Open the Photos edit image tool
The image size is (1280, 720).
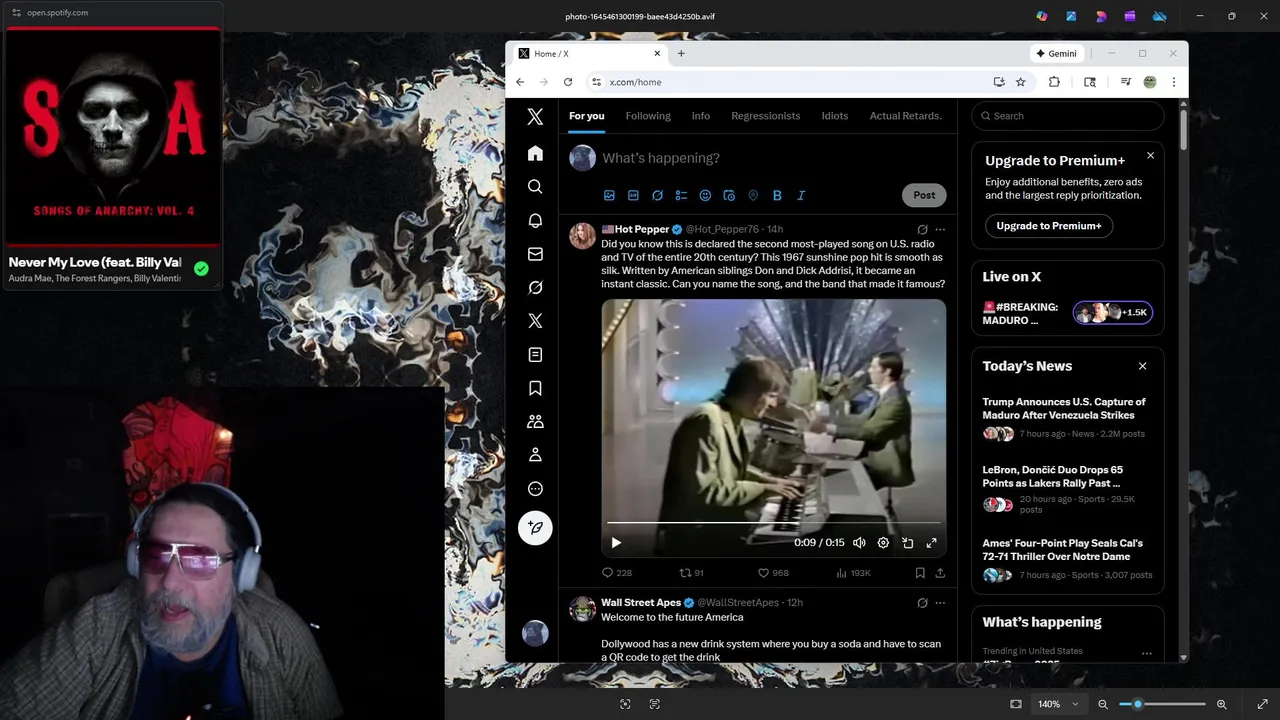[x=1071, y=16]
